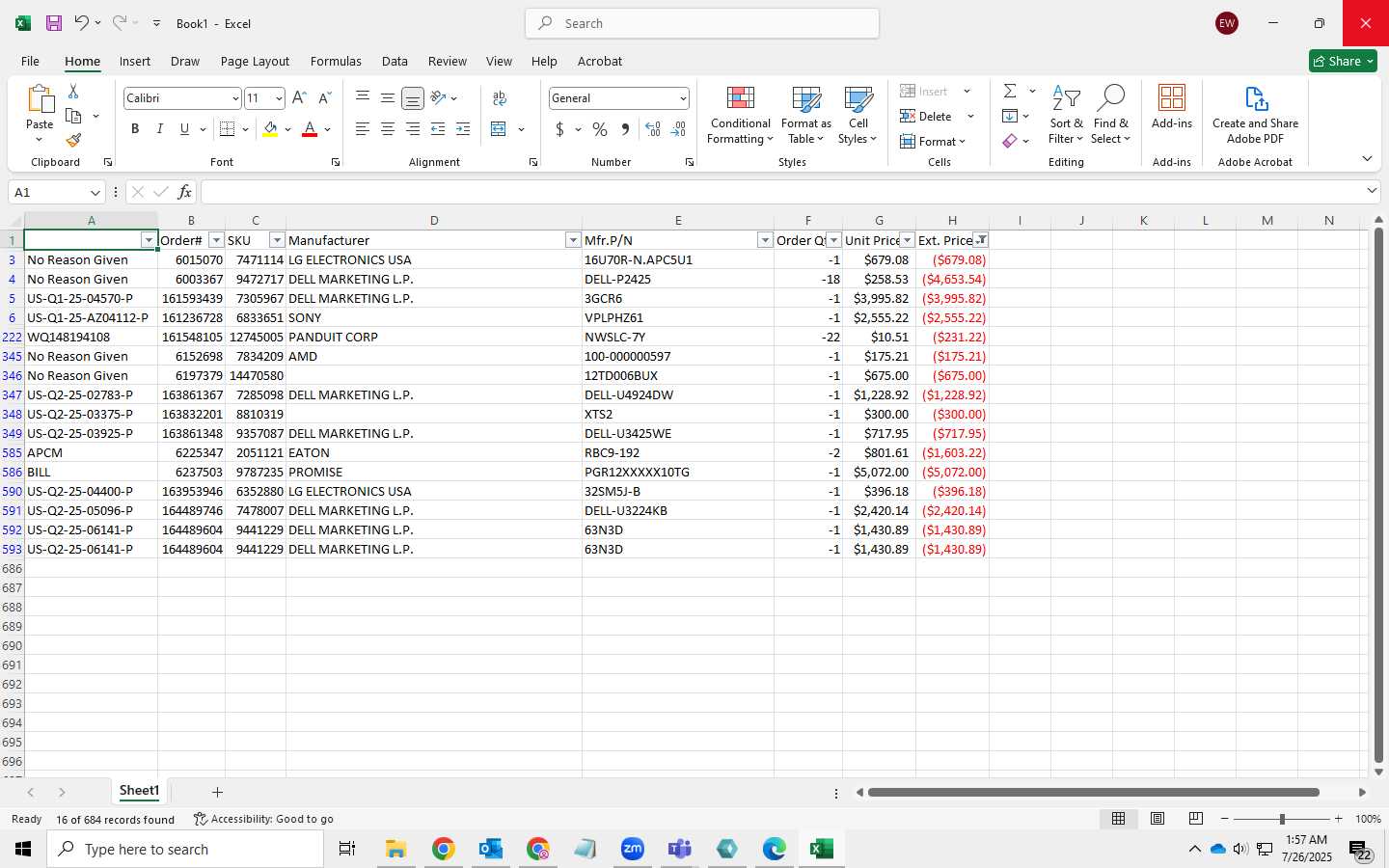Toggle Align Left in Alignment group
Screen dimensions: 1389x868
coord(363,129)
